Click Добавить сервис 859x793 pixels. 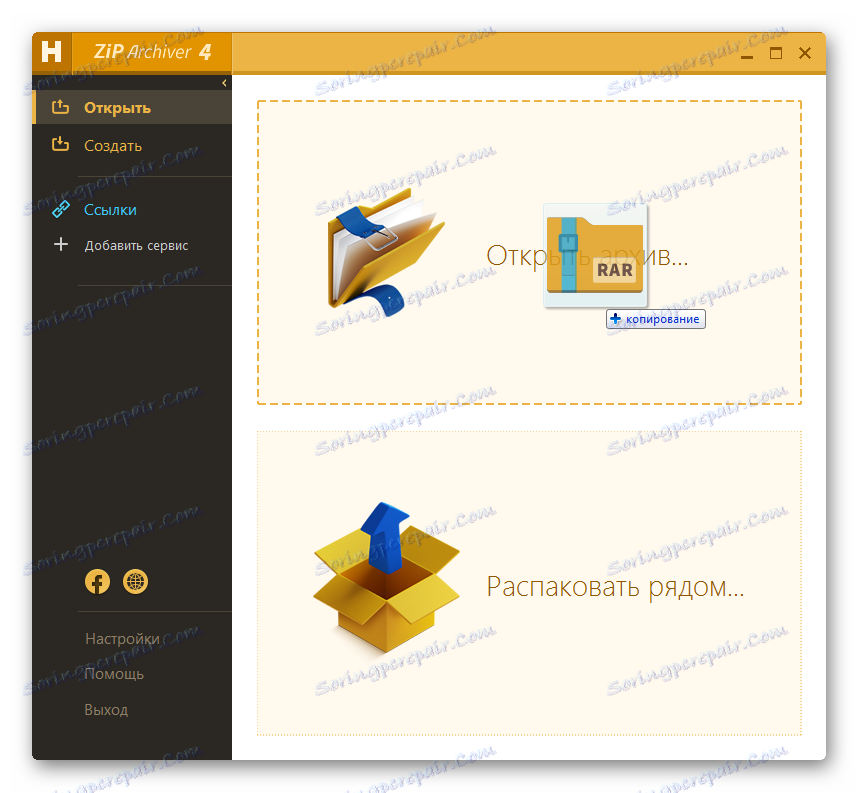click(136, 245)
